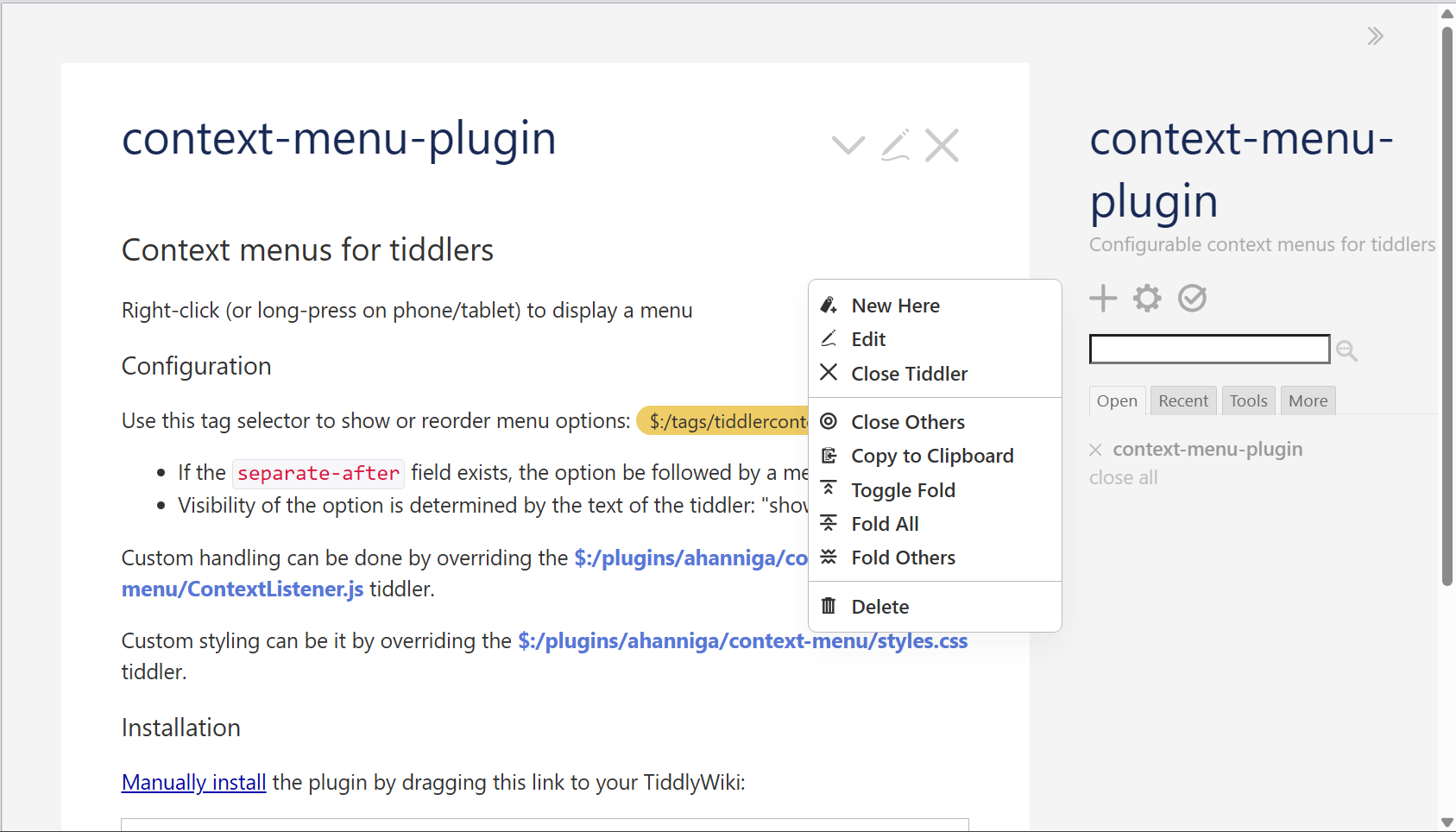Click the Installation heading
This screenshot has width=1456, height=832.
coord(180,728)
